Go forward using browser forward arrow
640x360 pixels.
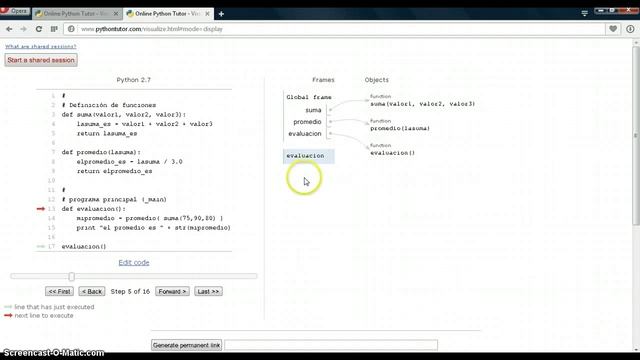[x=23, y=29]
